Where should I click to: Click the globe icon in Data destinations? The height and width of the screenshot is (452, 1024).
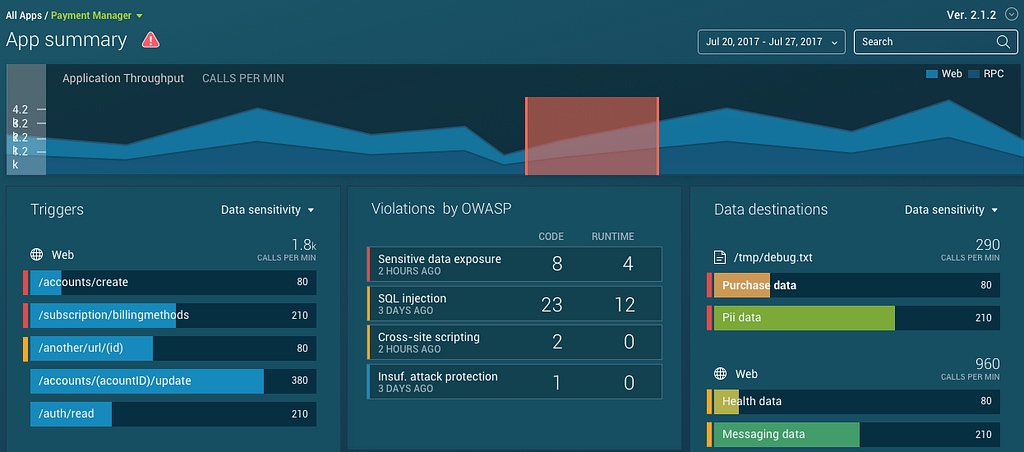[720, 374]
